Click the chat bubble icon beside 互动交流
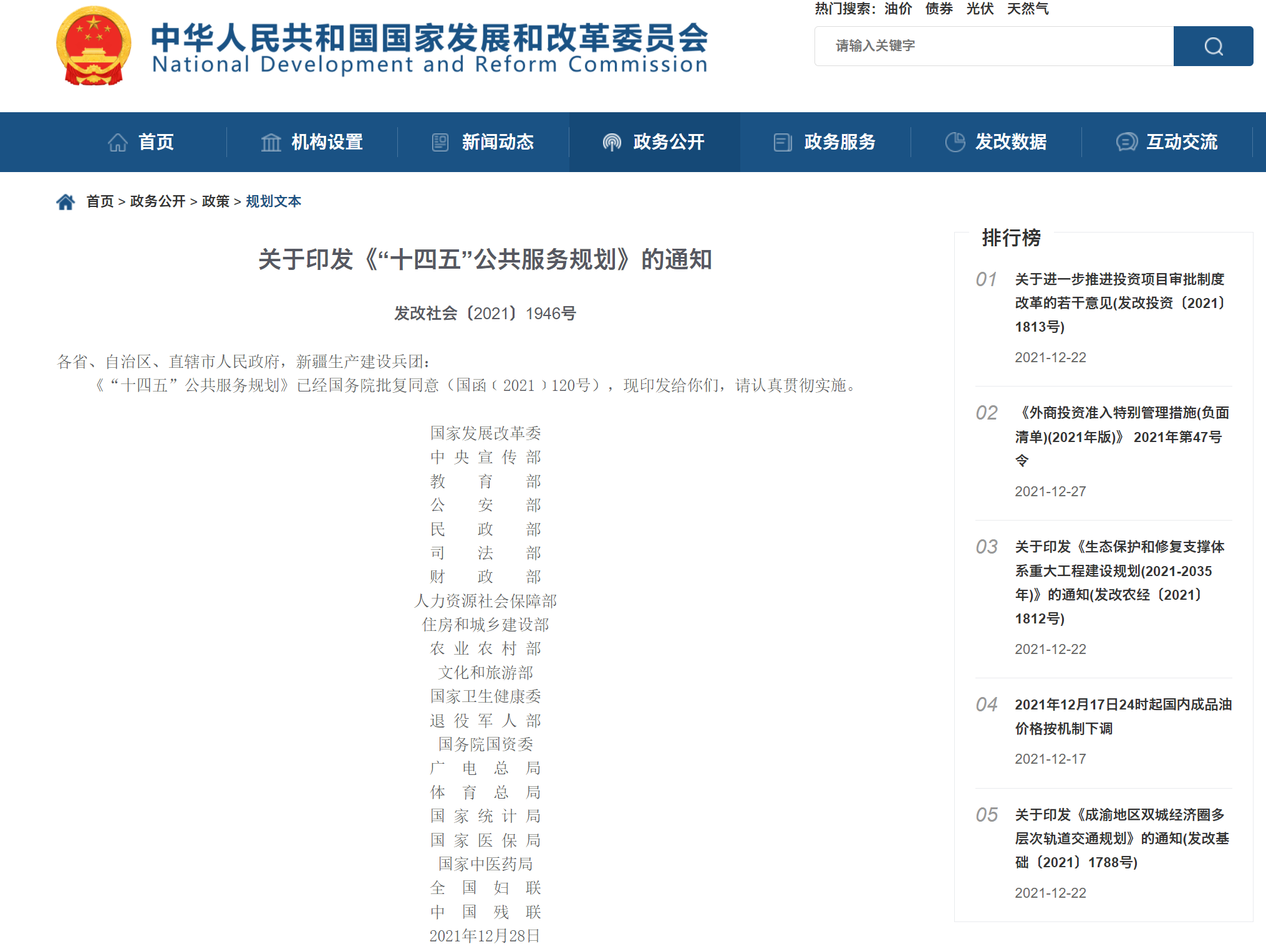Viewport: 1266px width, 952px height. pyautogui.click(x=1126, y=142)
